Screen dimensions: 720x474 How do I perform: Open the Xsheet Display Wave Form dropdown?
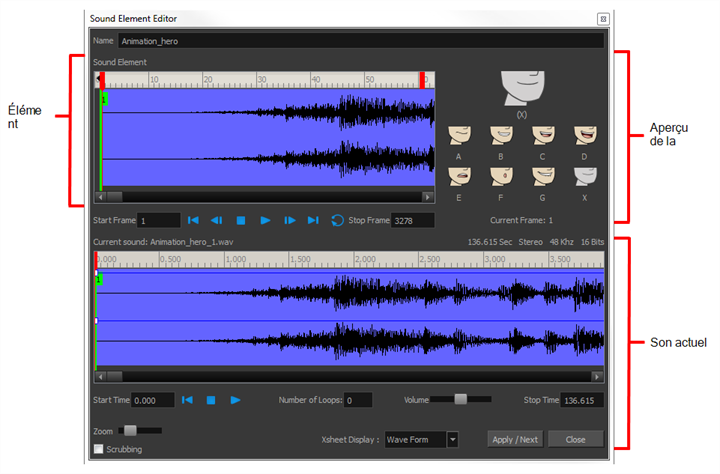(453, 440)
